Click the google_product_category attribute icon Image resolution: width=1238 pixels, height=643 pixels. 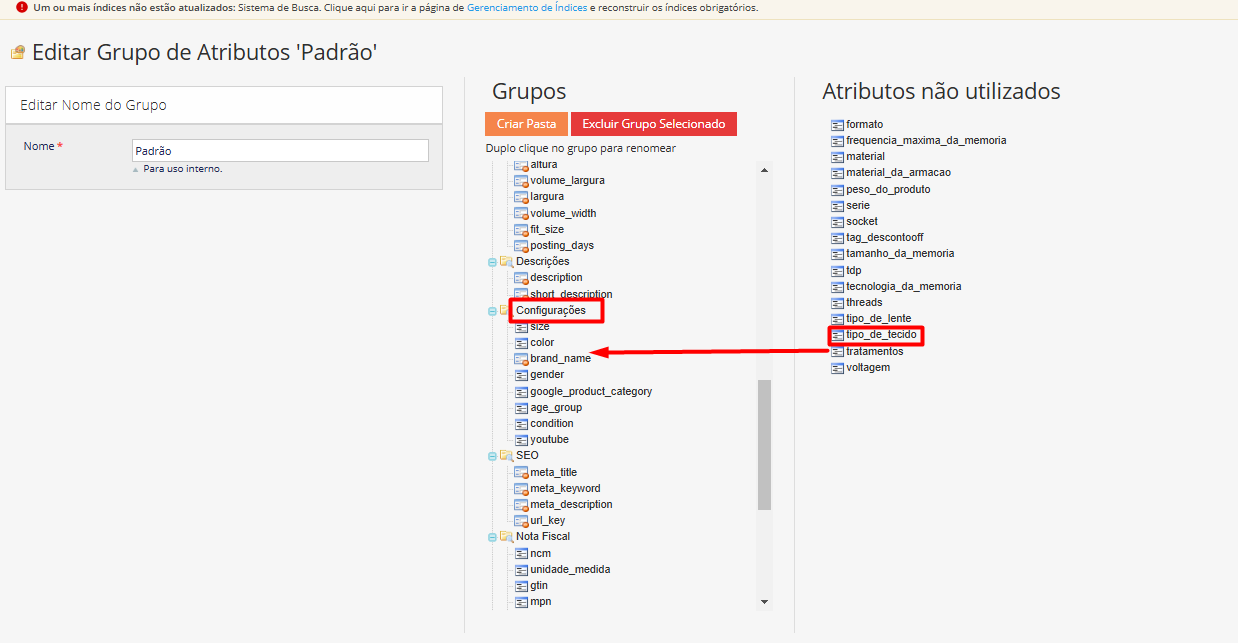pos(521,392)
